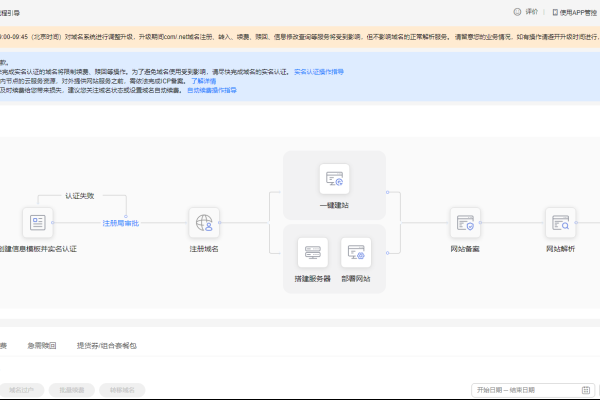
Task: Switch to the 急需赎回 tab
Action: (x=42, y=345)
